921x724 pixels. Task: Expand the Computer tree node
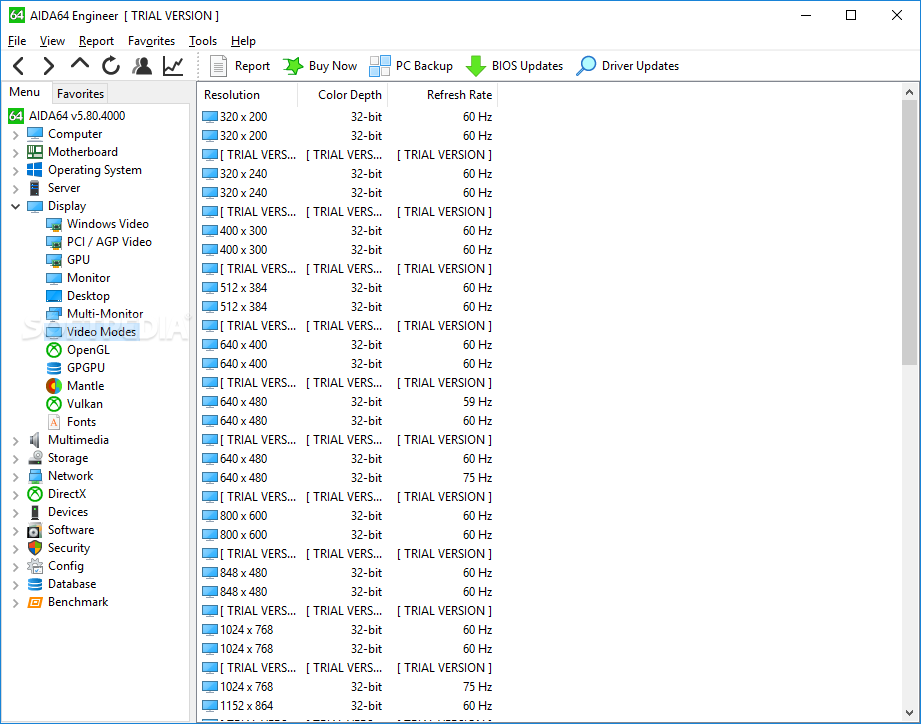16,135
